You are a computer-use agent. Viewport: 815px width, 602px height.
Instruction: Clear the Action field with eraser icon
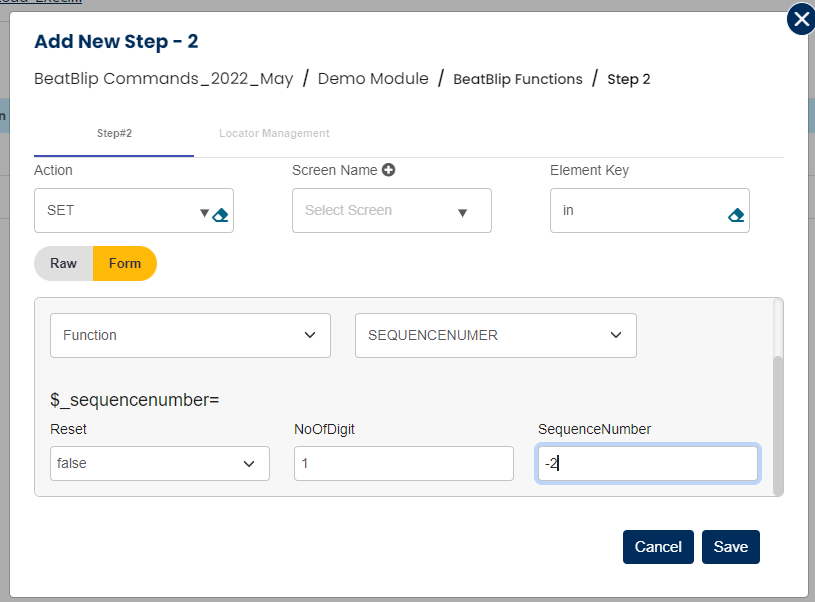click(221, 214)
